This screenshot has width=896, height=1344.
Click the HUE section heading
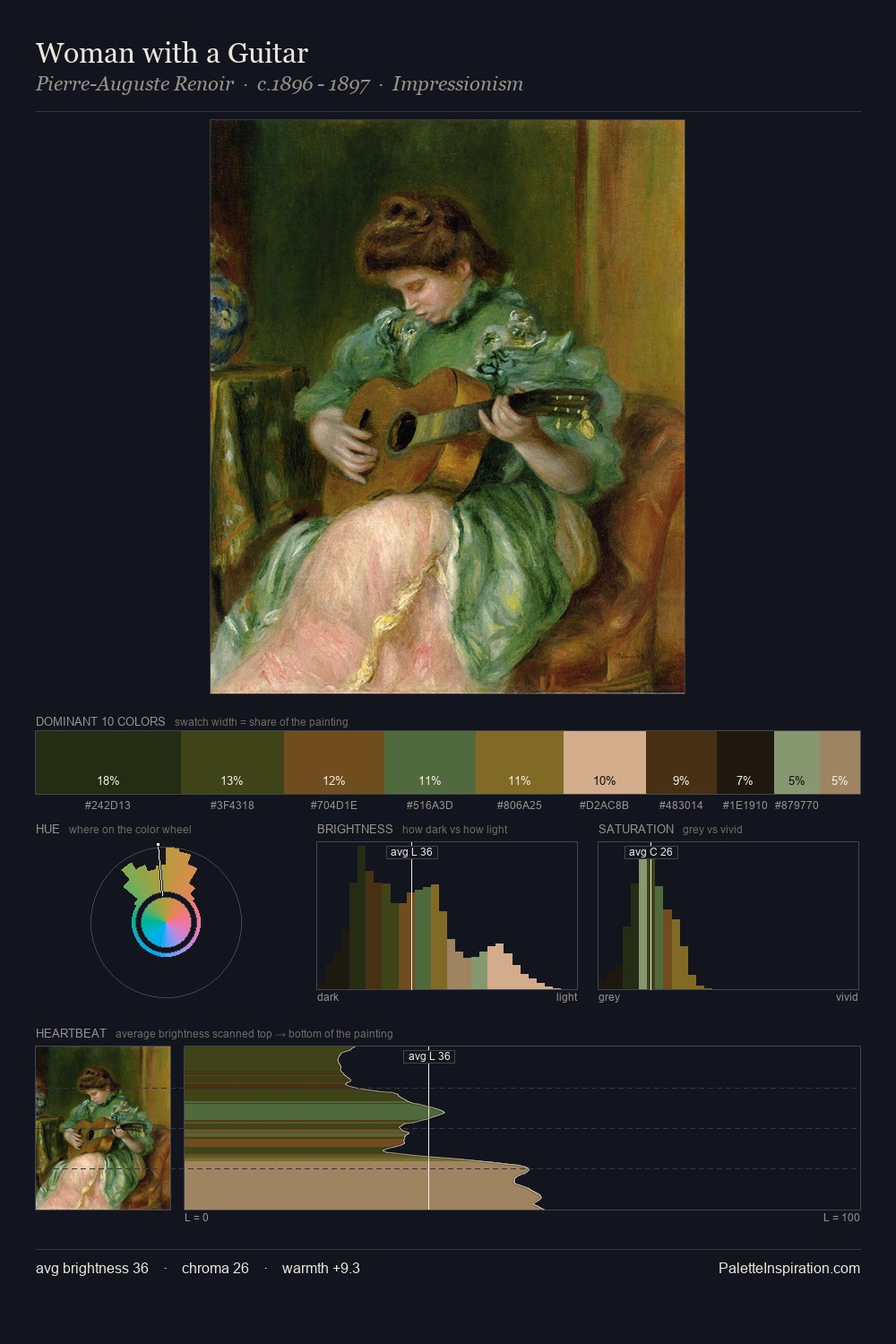(x=47, y=829)
